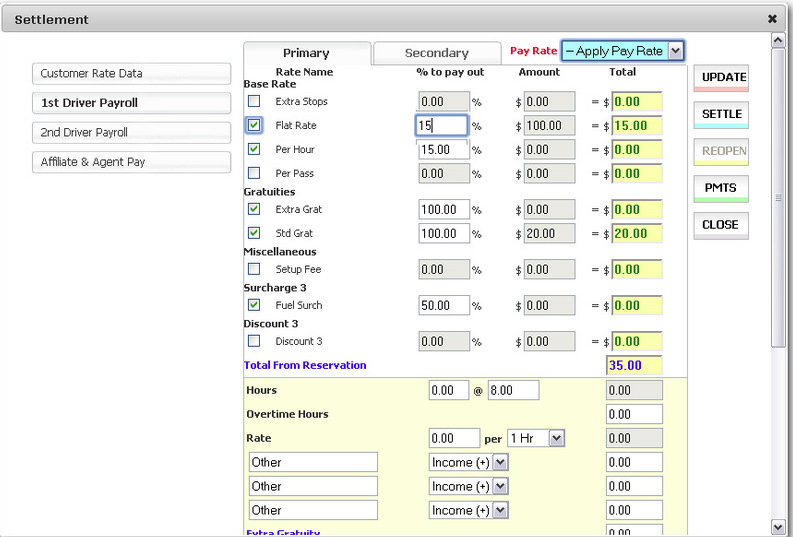The image size is (793, 537).
Task: Toggle the Extra Stops checkbox
Action: click(x=254, y=101)
